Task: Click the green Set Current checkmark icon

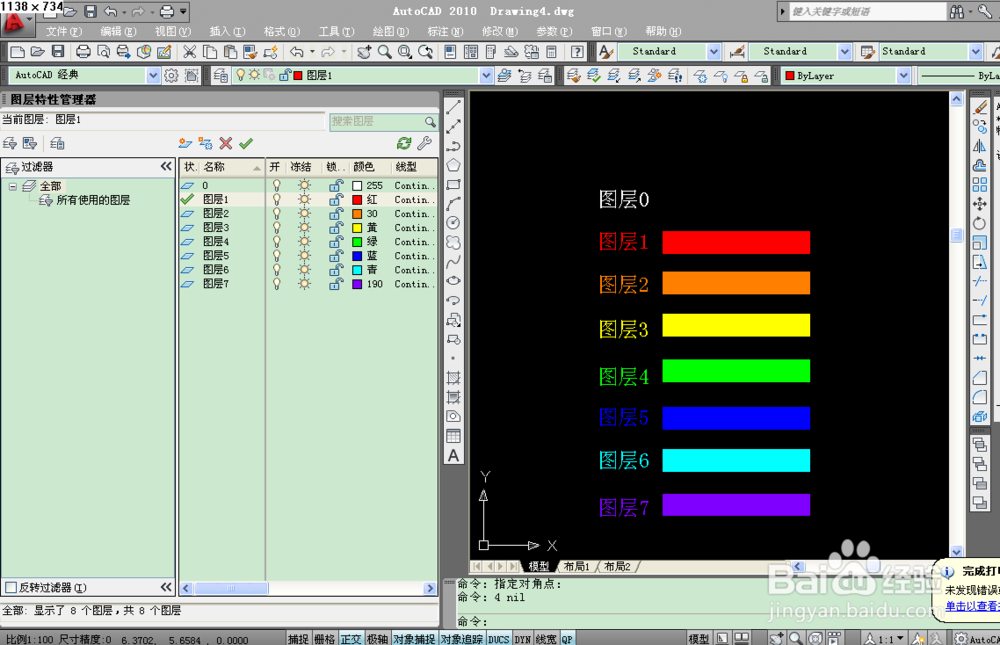Action: click(x=246, y=144)
